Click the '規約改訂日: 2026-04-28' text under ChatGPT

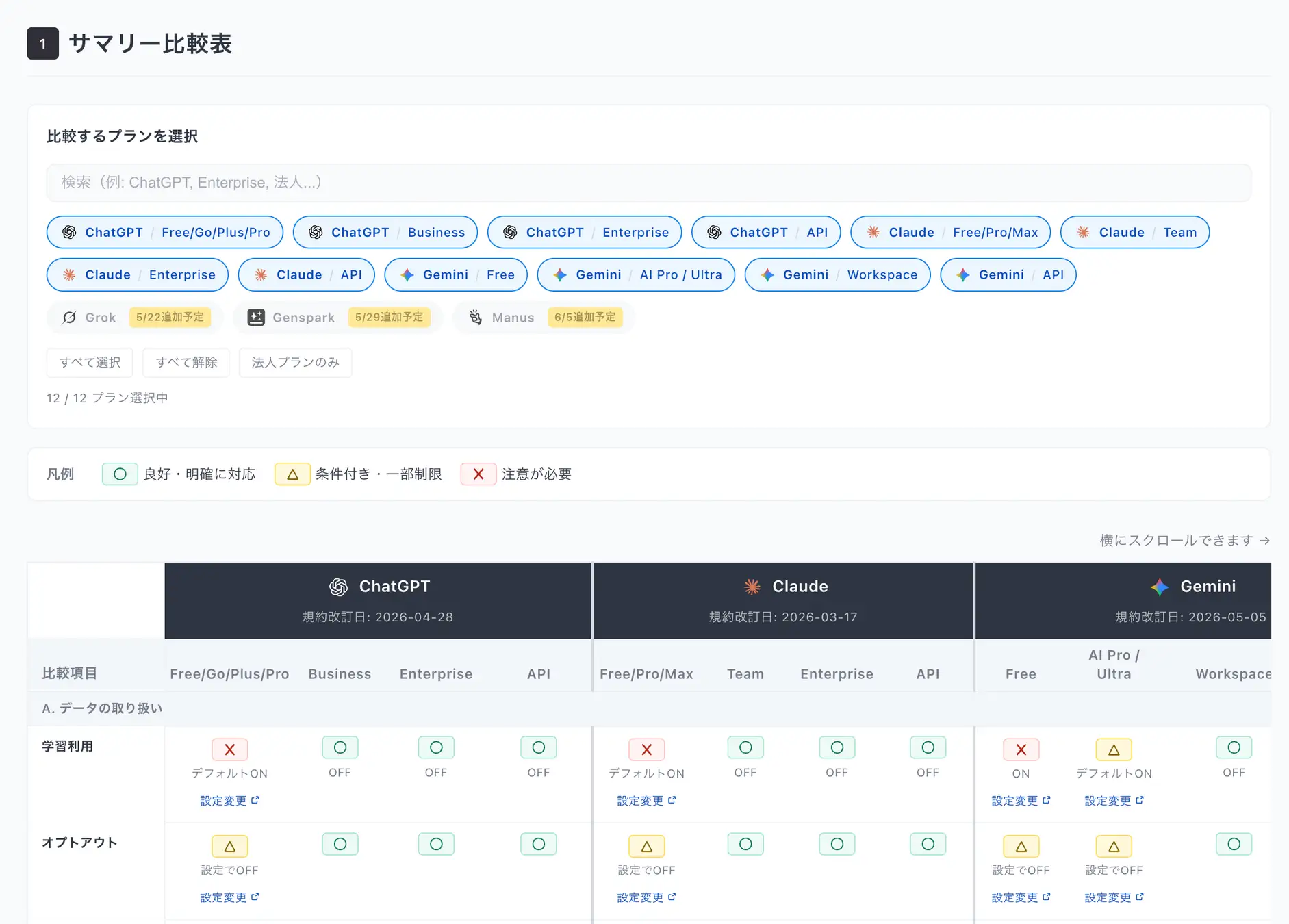[x=378, y=617]
